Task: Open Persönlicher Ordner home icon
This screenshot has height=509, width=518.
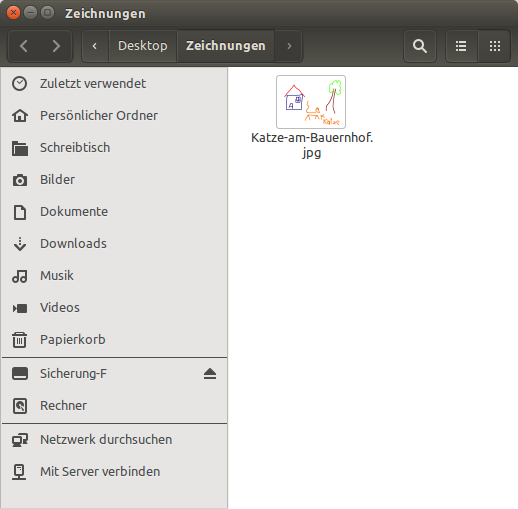Action: tap(20, 116)
